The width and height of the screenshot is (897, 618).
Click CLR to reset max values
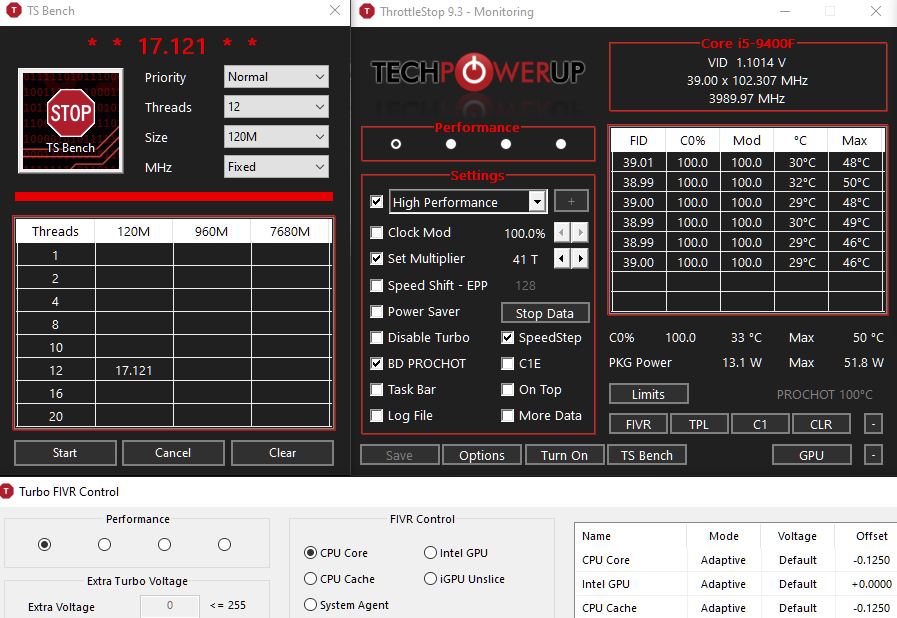pyautogui.click(x=821, y=424)
